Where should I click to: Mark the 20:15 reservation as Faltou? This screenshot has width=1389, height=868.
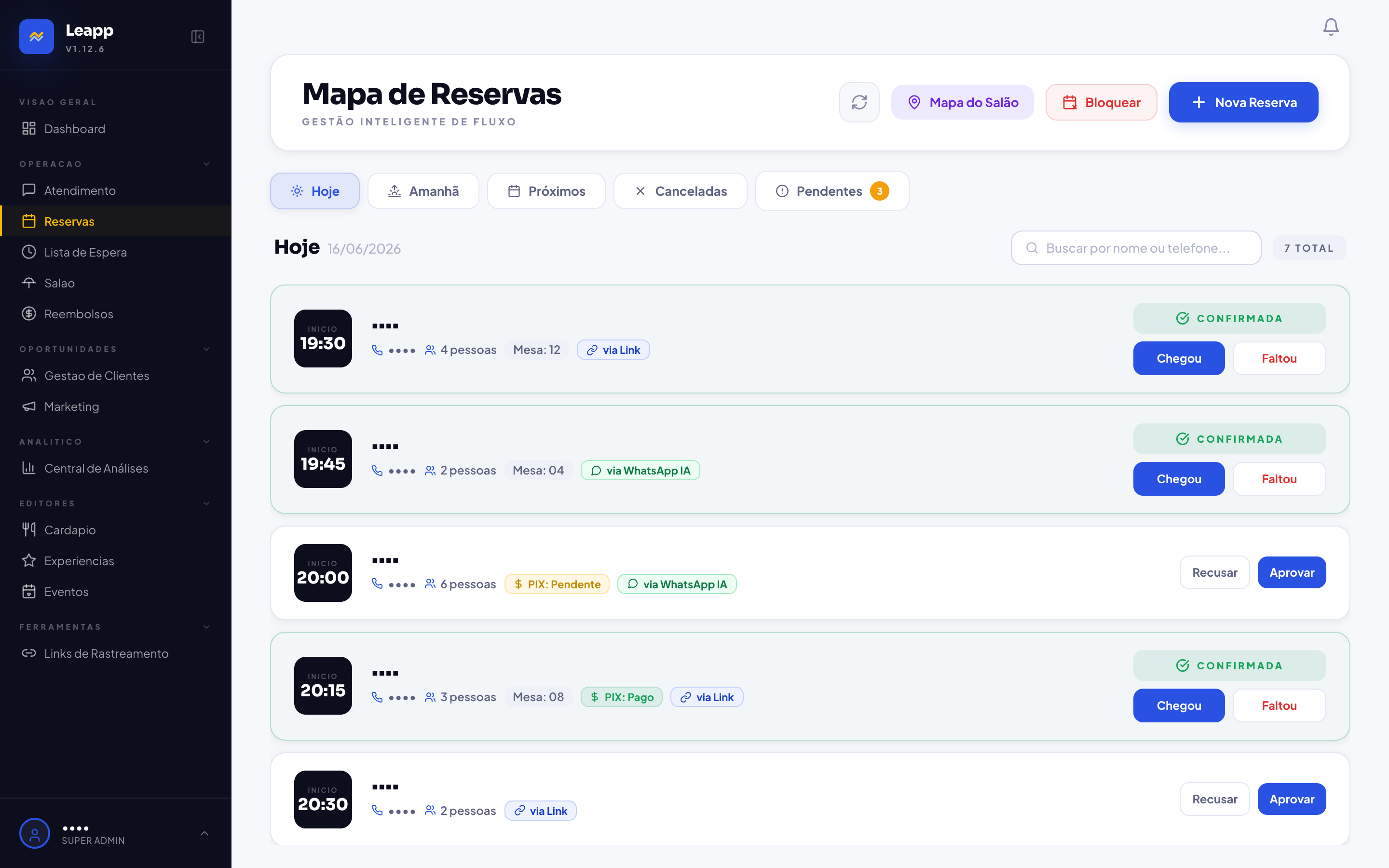point(1279,705)
